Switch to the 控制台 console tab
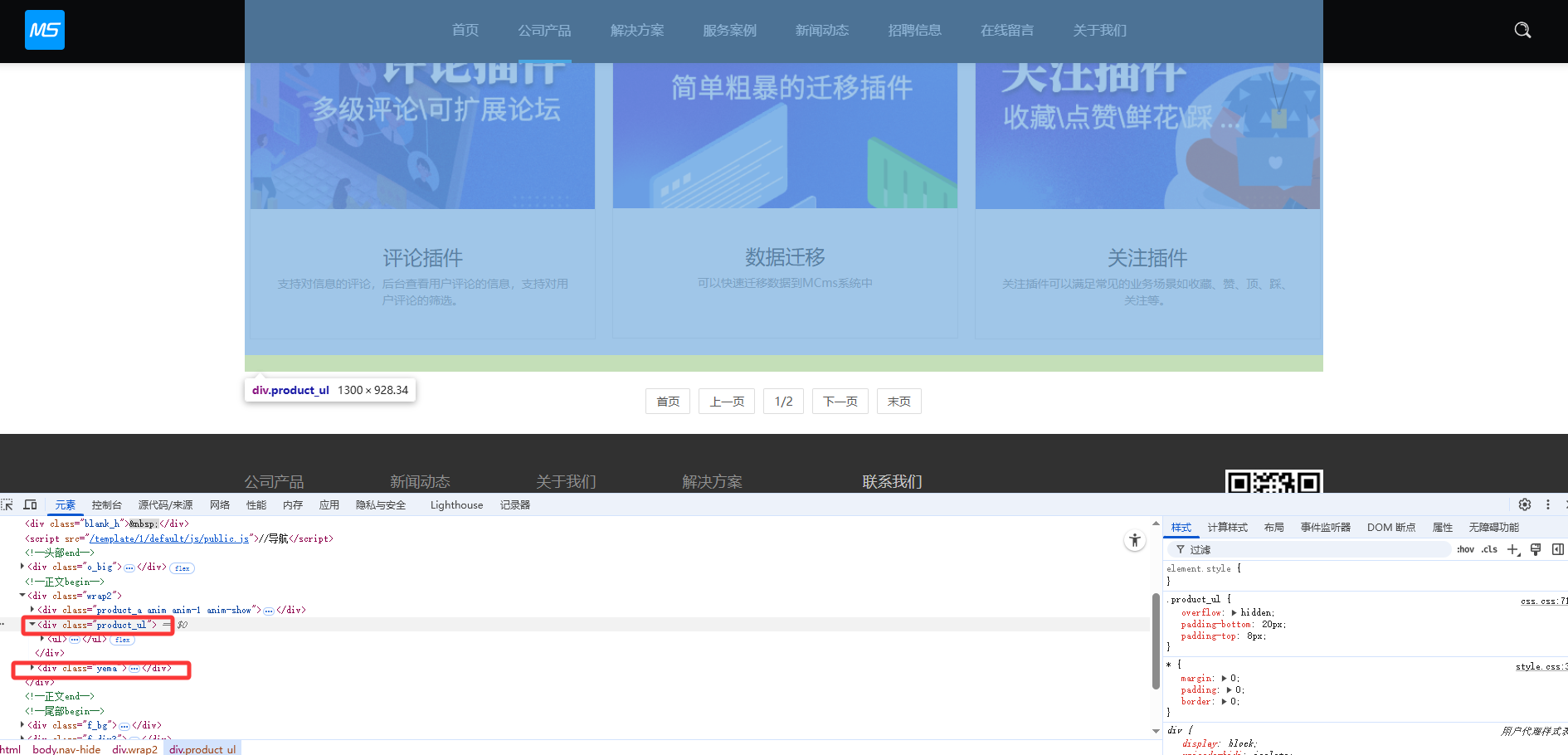Viewport: 1568px width, 755px height. (106, 504)
